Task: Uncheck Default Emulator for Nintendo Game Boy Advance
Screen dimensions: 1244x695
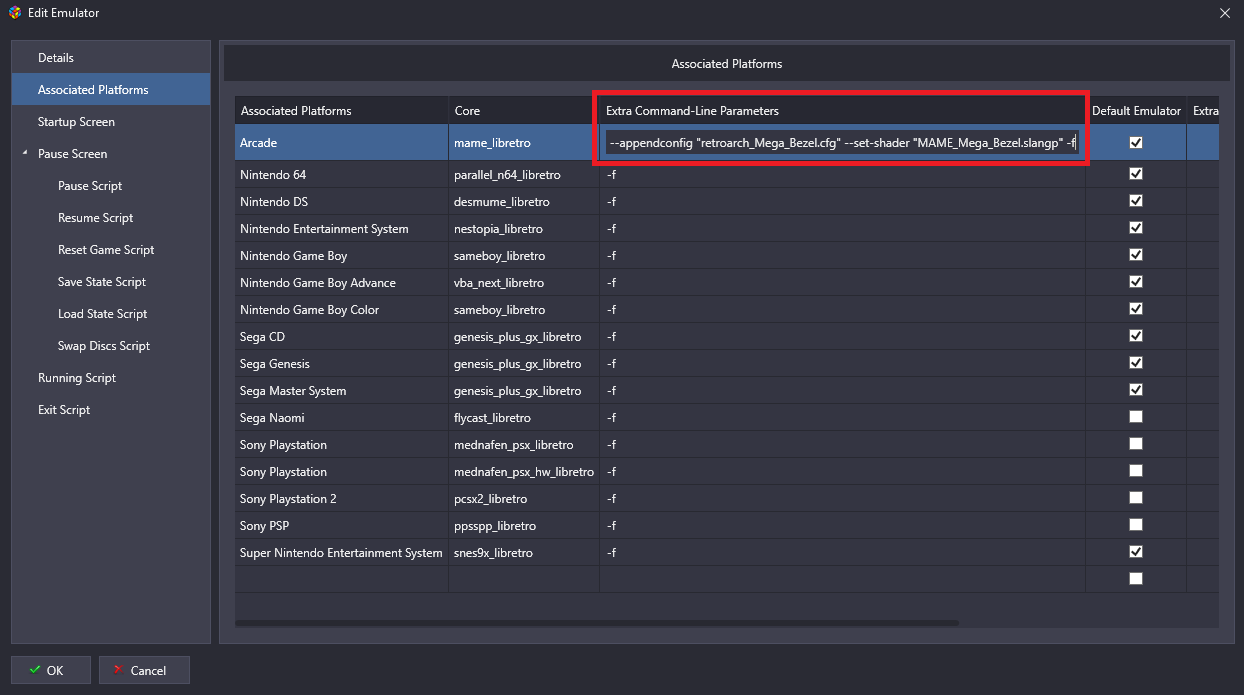Action: (1135, 282)
